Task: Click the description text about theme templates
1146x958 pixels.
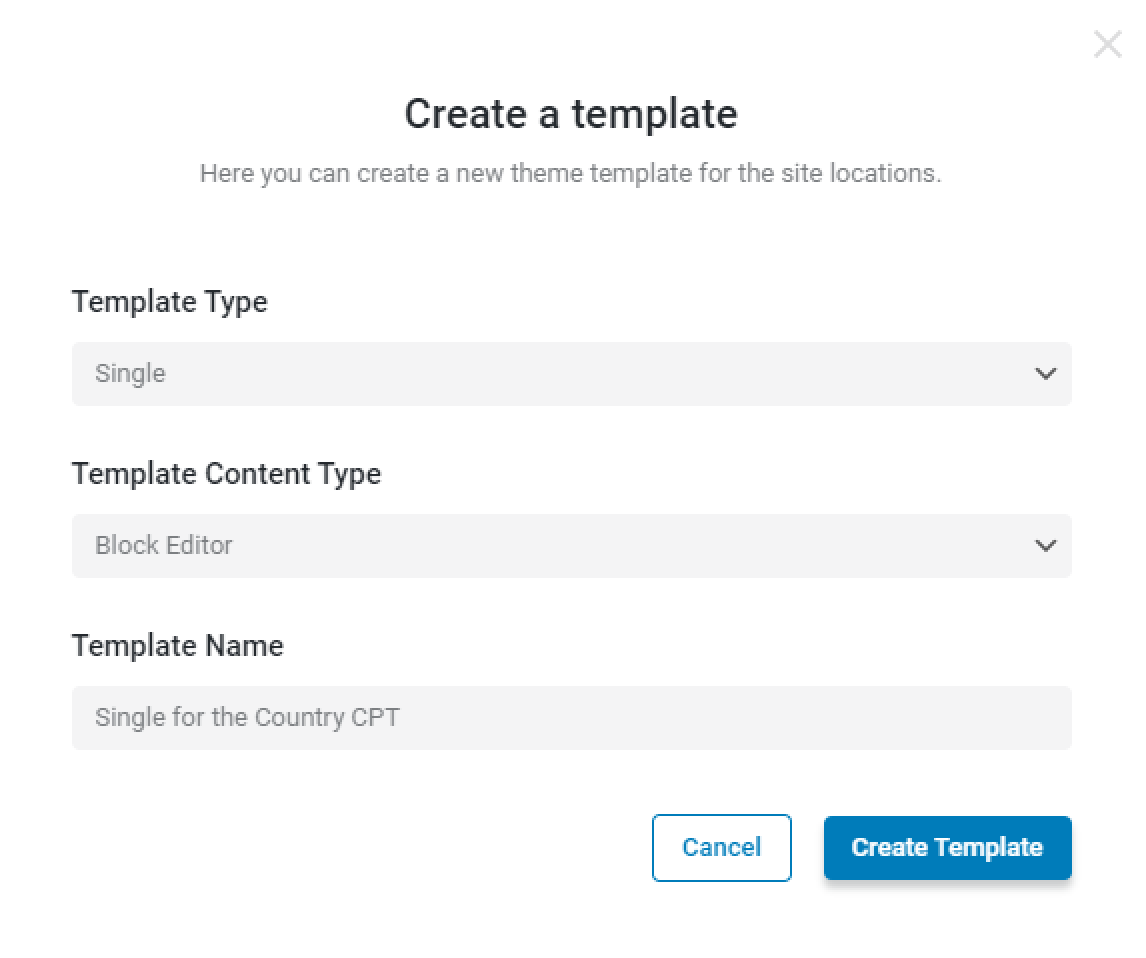Action: 571,173
